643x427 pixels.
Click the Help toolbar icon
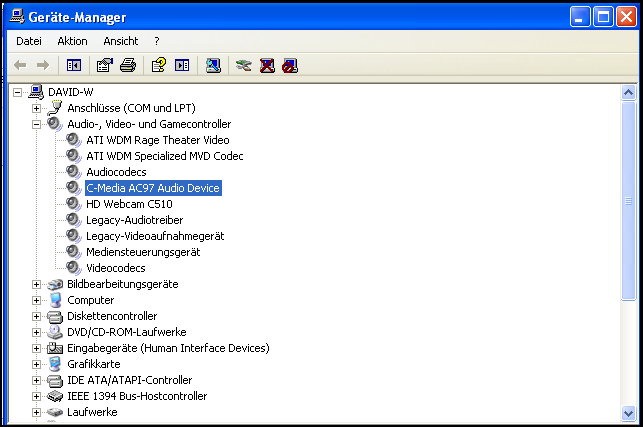coord(159,65)
